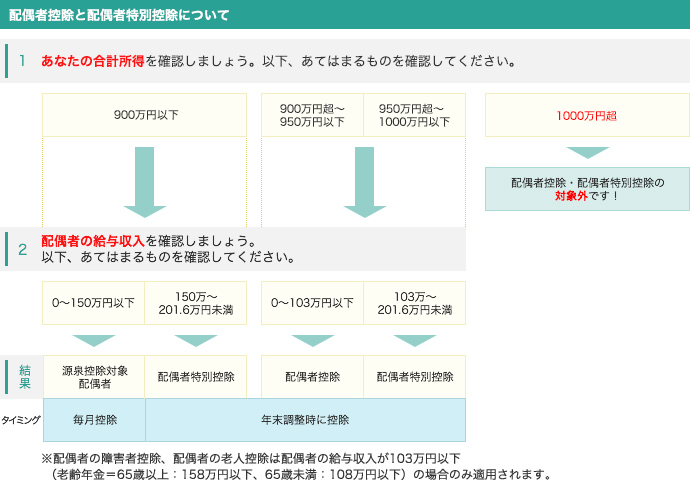Viewport: 690px width, 482px height.
Task: Choose the 0〜150万円以下 spouse income box
Action: tap(94, 303)
